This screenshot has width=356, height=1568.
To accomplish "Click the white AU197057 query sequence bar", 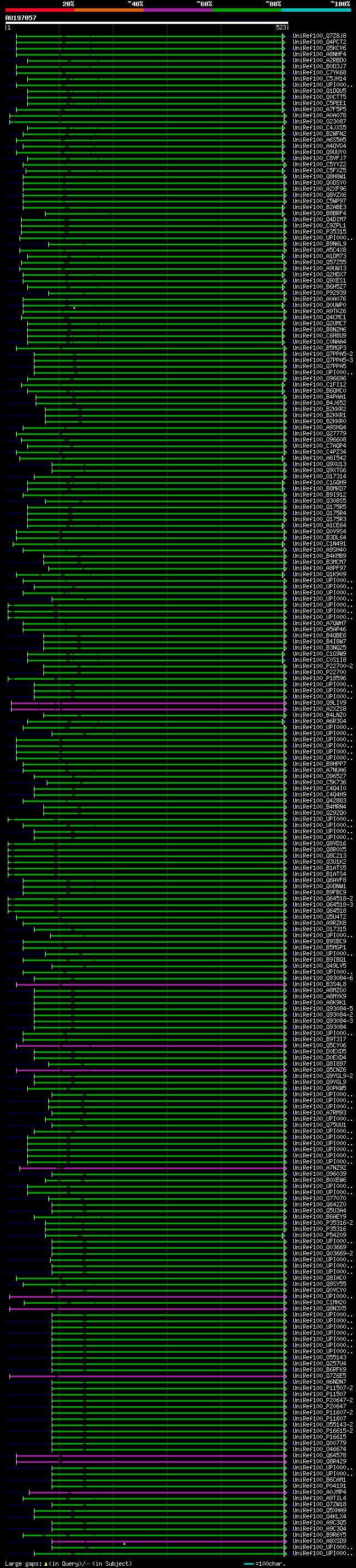I will click(x=147, y=23).
